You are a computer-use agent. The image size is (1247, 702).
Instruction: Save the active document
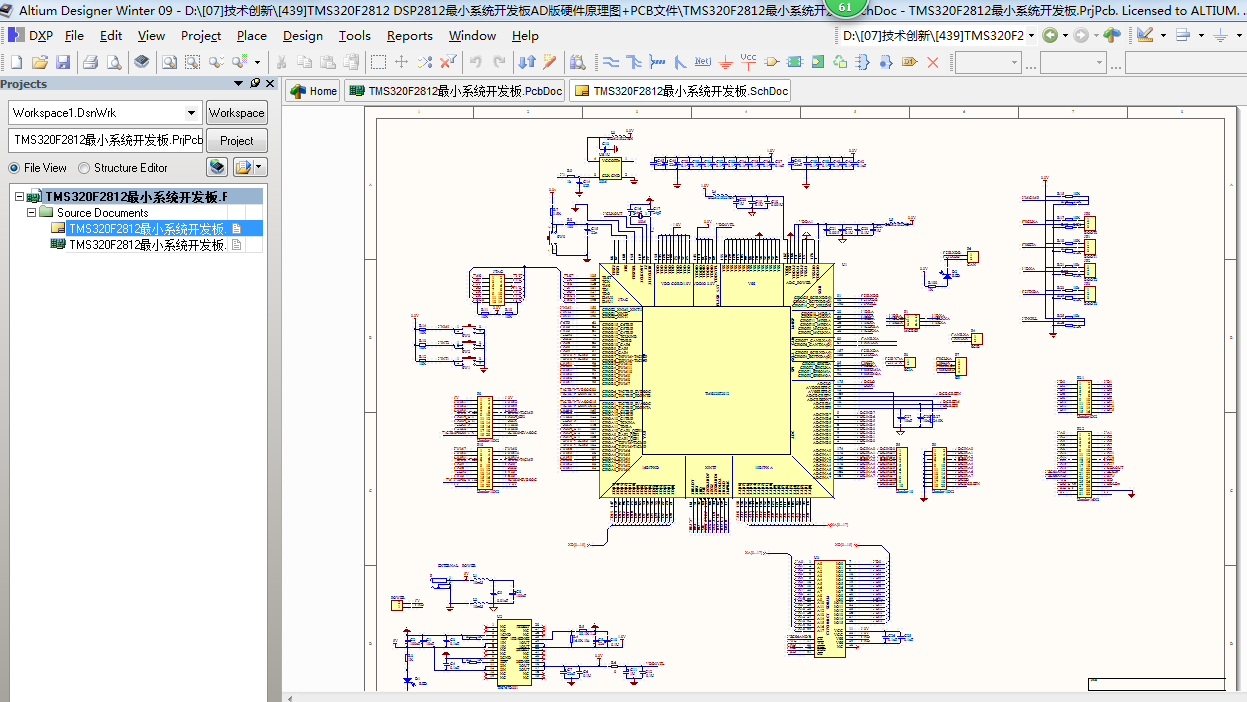pyautogui.click(x=63, y=62)
